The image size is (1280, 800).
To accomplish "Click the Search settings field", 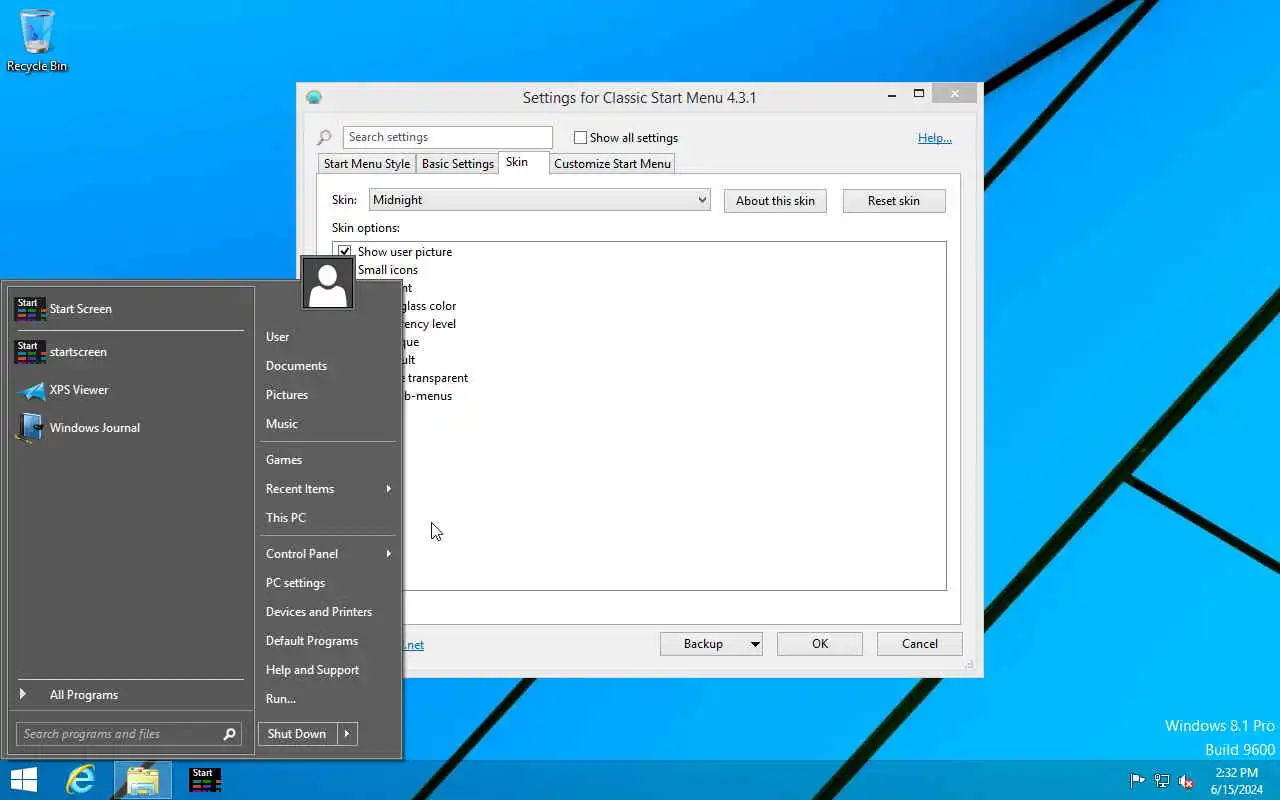I will tap(448, 137).
